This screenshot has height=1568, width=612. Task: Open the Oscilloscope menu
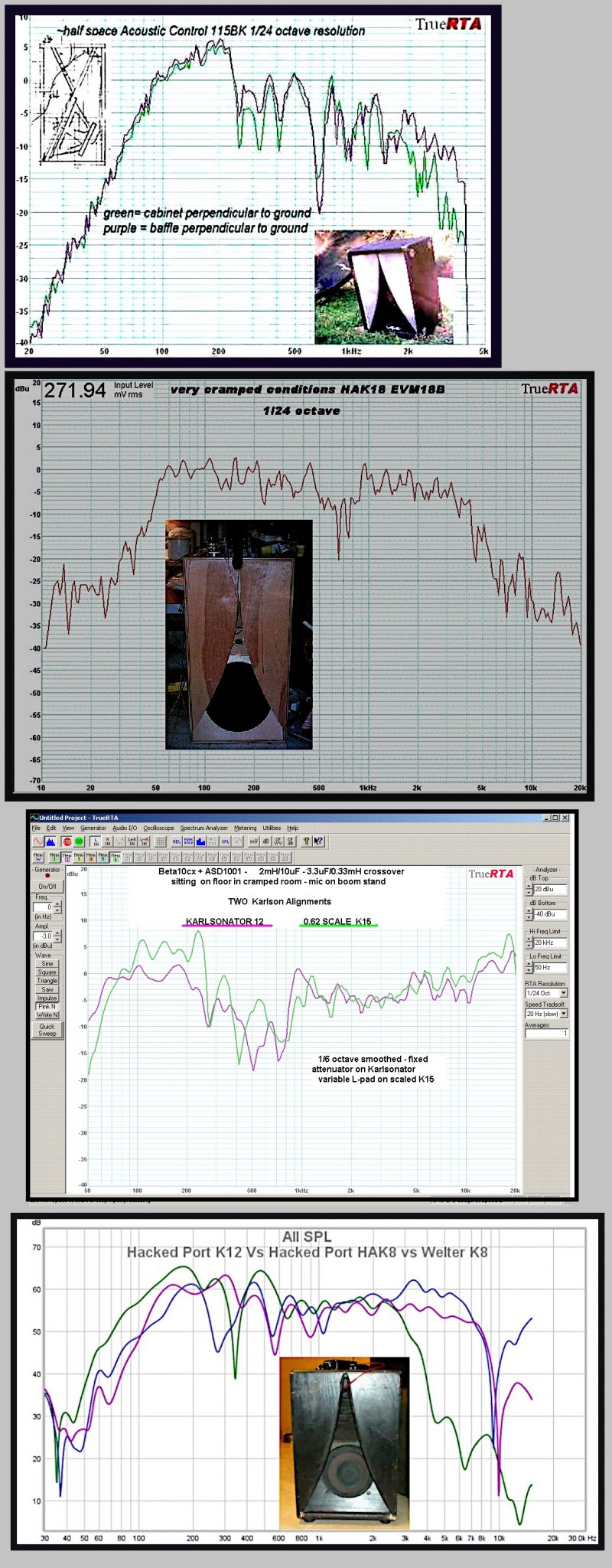(158, 828)
